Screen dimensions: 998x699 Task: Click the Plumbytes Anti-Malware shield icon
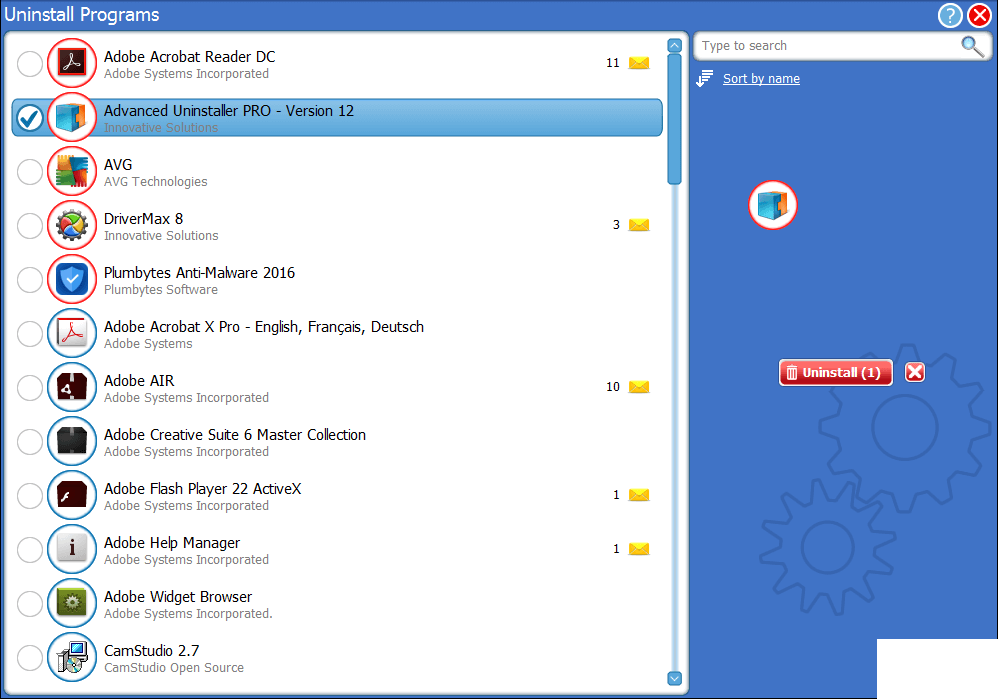pyautogui.click(x=72, y=279)
